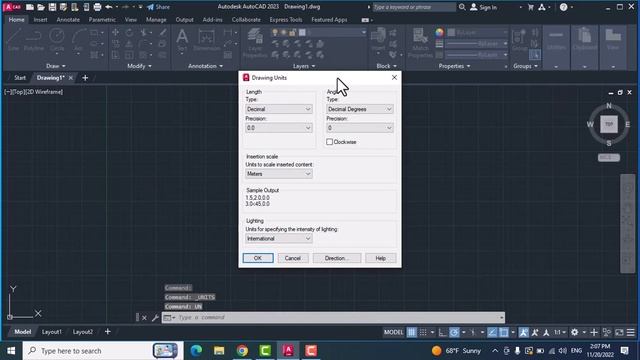
Task: Open the Angle Type dropdown showing Decimal Degrees
Action: coord(360,109)
